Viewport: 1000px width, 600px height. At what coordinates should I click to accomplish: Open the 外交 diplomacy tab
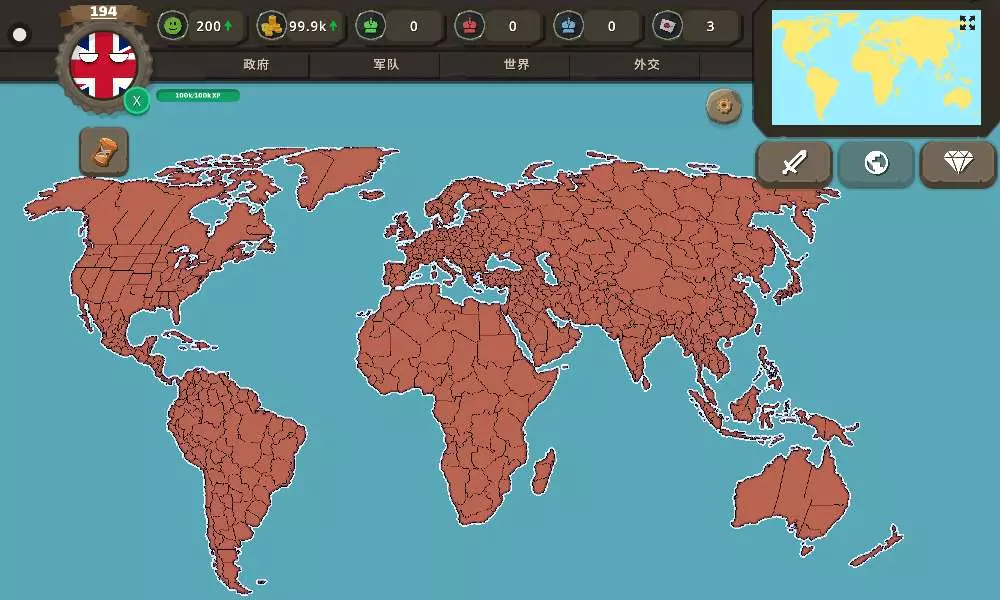pos(647,64)
